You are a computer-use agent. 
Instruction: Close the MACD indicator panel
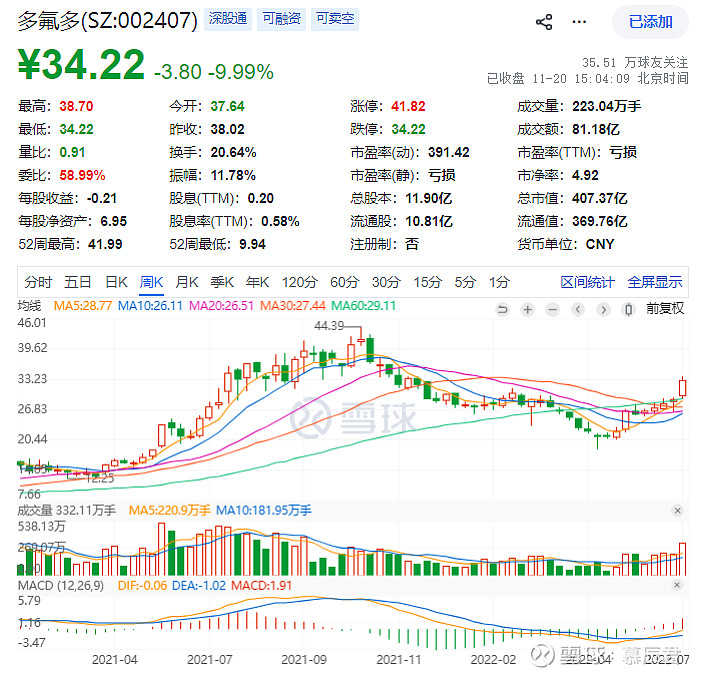click(x=677, y=585)
